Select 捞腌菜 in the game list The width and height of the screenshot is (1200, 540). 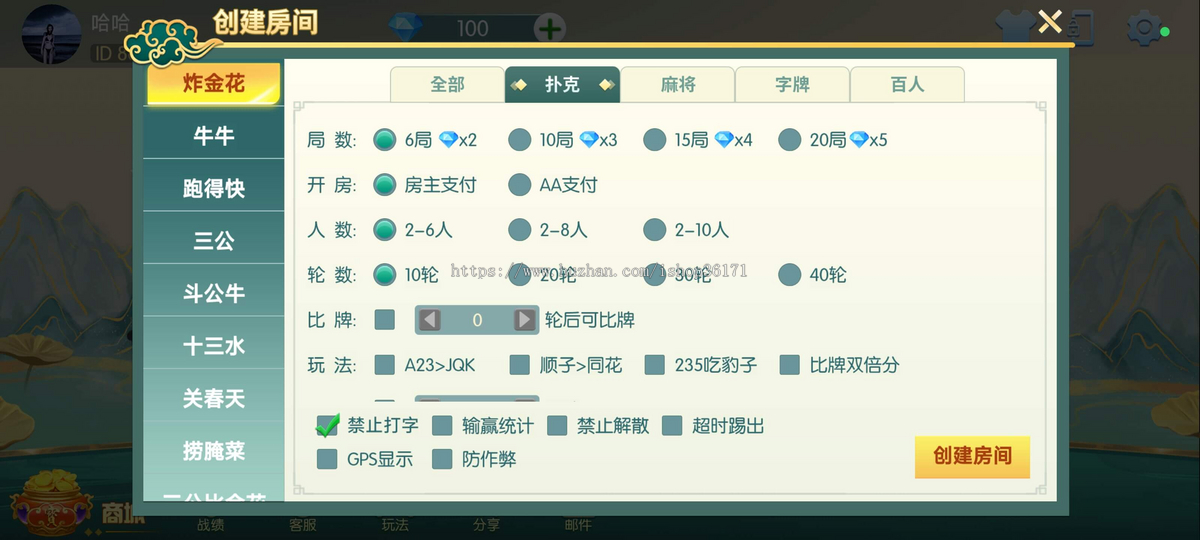click(213, 451)
